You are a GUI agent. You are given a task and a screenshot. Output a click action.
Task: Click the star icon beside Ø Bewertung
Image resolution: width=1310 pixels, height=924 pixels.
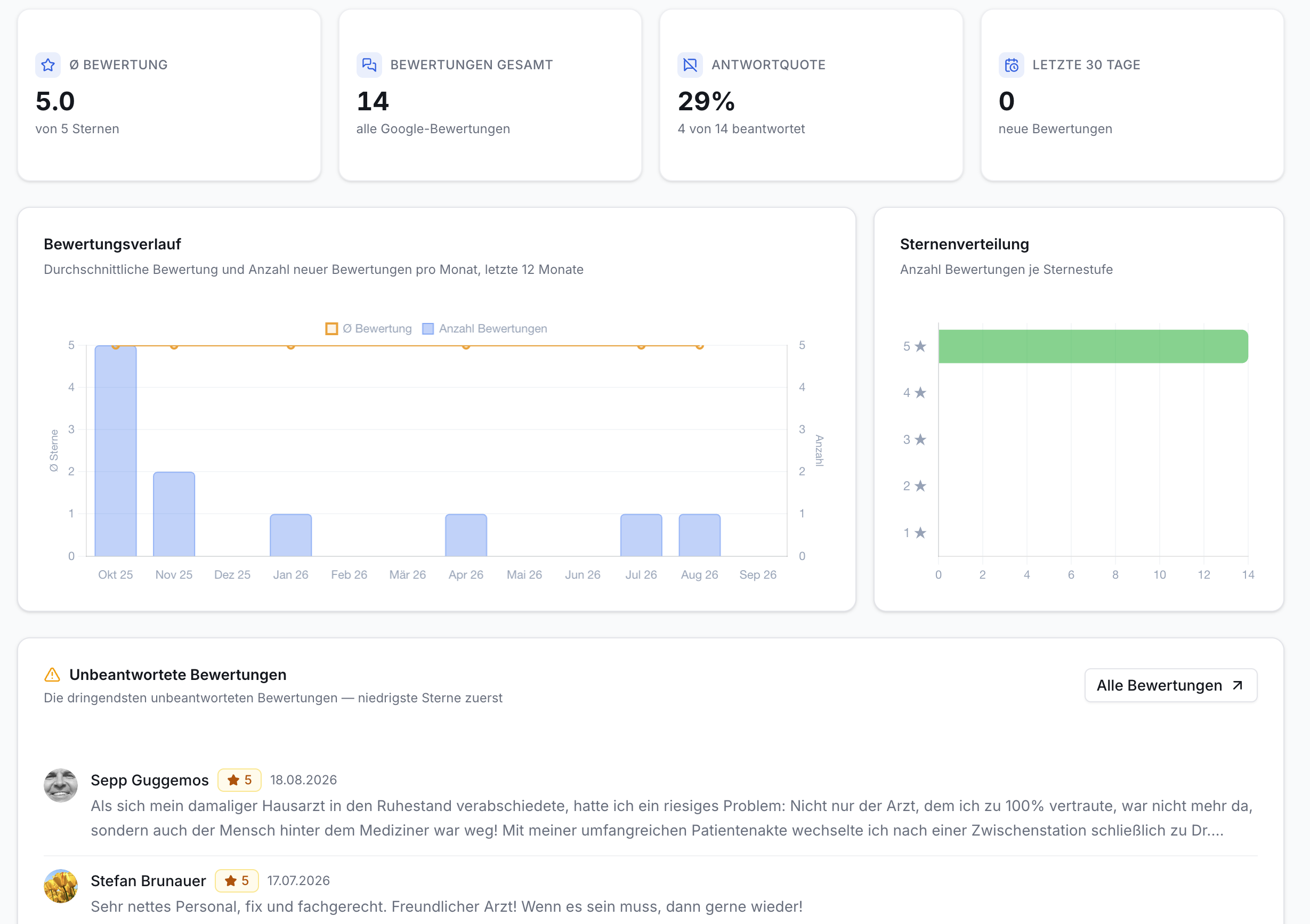pos(48,65)
